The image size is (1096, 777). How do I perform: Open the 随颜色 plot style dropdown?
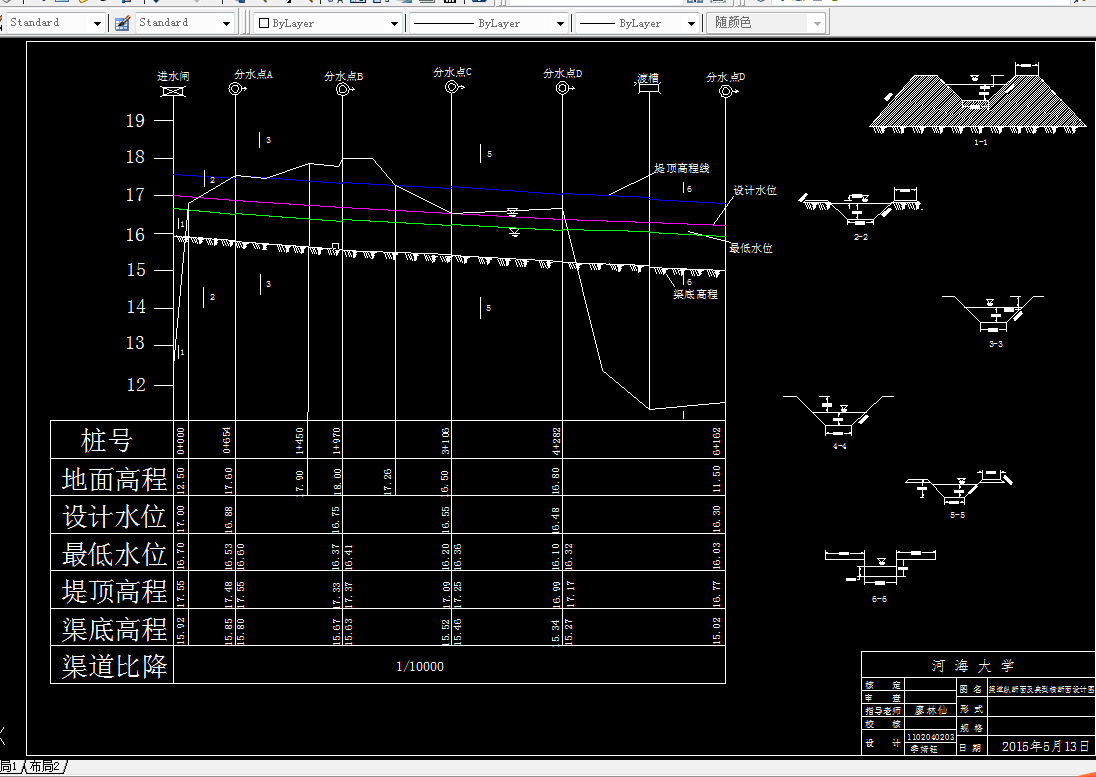pyautogui.click(x=766, y=23)
